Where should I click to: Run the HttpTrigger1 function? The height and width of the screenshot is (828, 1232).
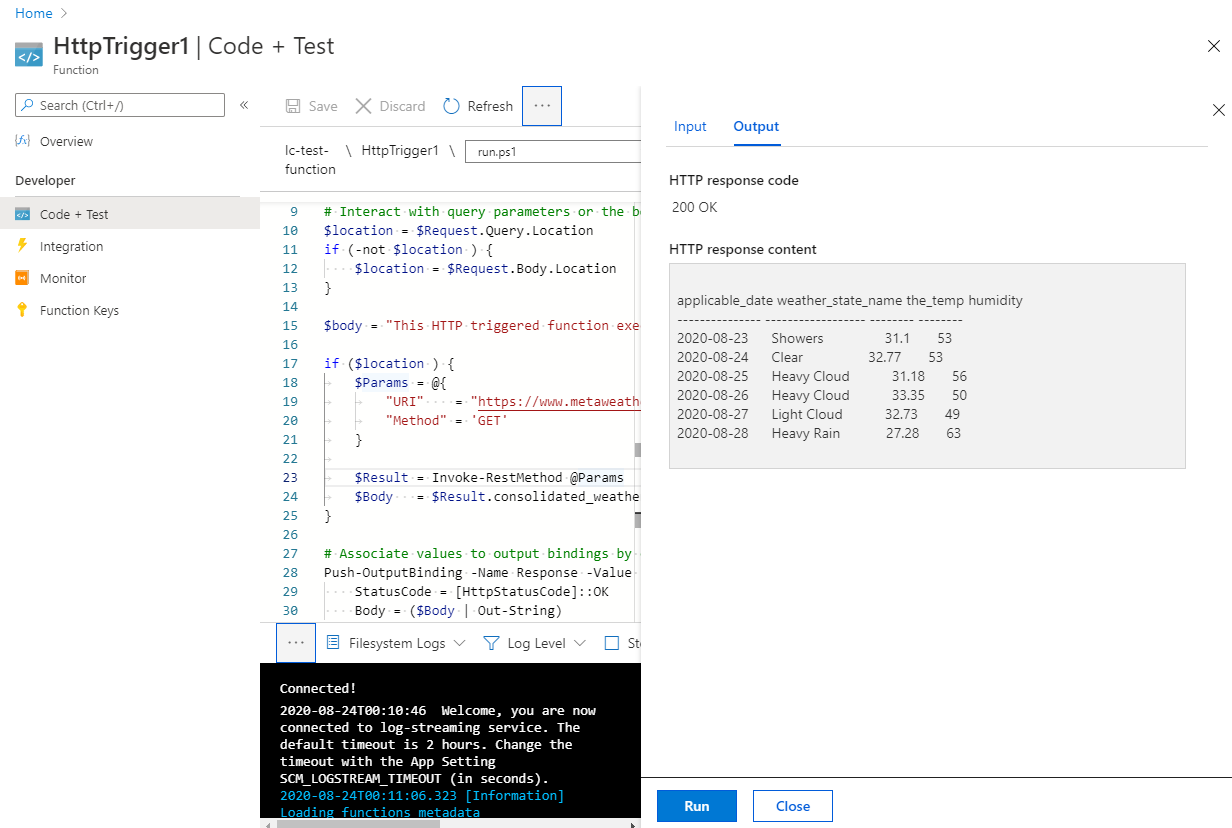coord(696,805)
